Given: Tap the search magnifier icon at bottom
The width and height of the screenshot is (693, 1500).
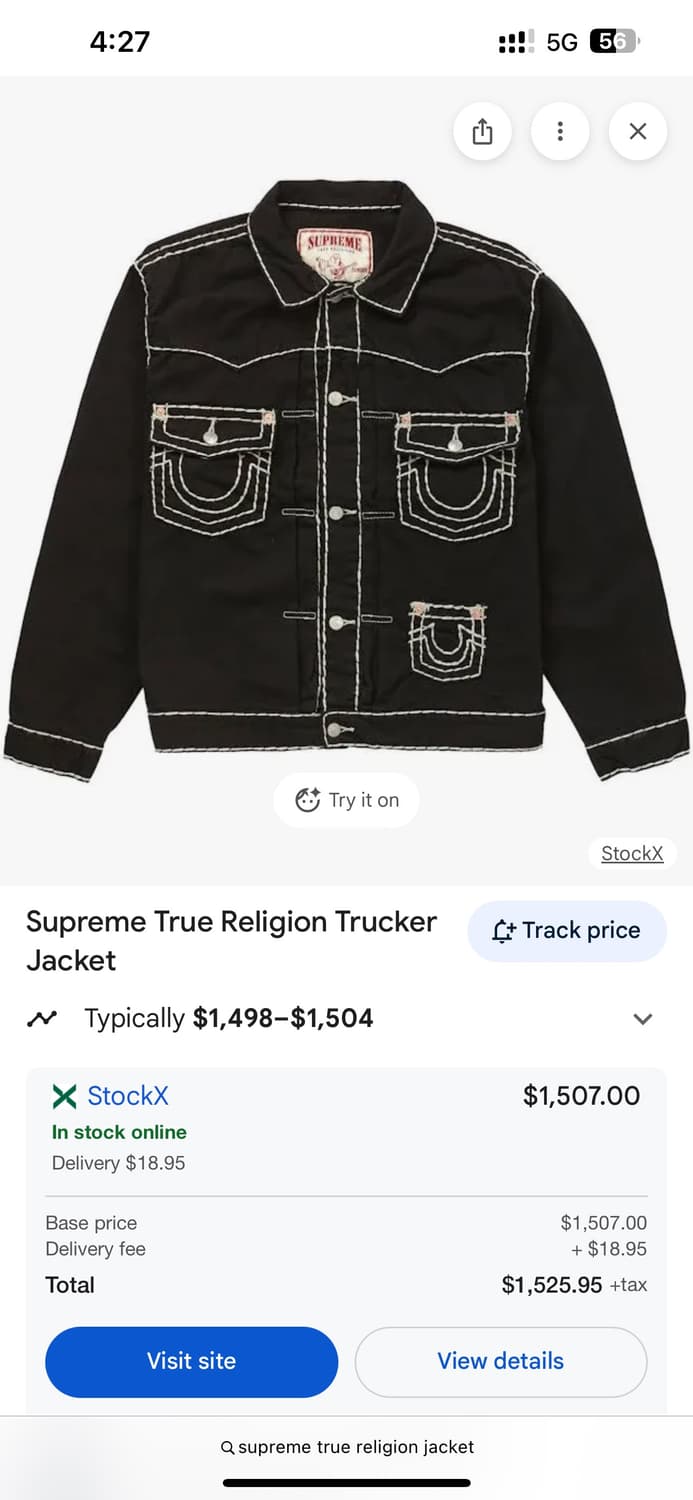Looking at the screenshot, I should 229,1447.
